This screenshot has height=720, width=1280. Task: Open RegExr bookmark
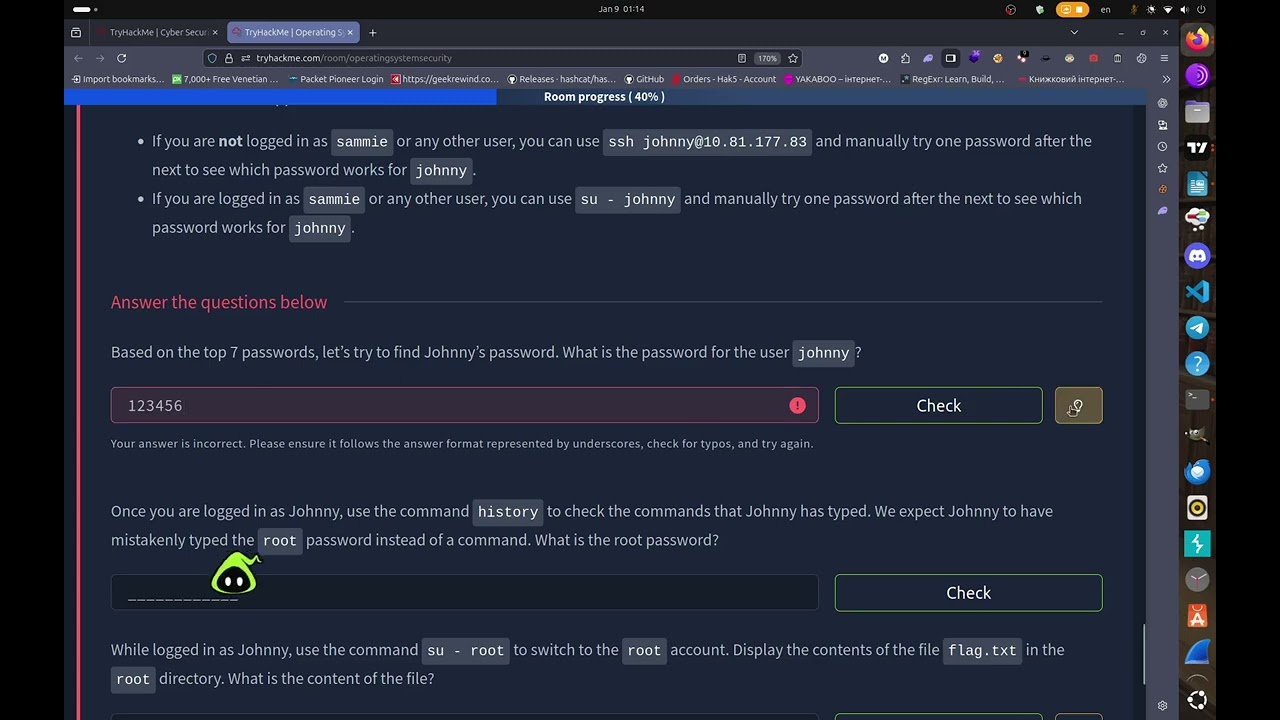click(x=952, y=79)
